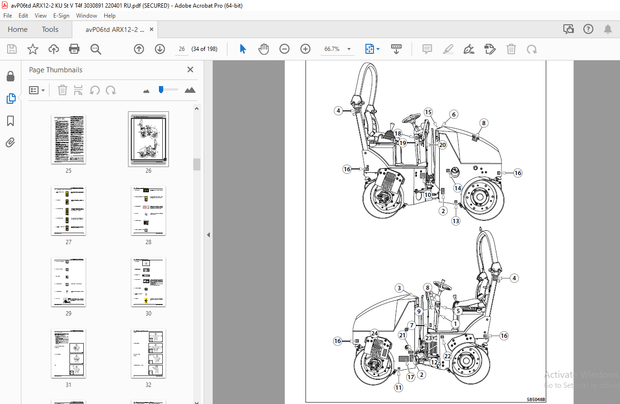Activate the Selection arrow tool

[x=242, y=48]
